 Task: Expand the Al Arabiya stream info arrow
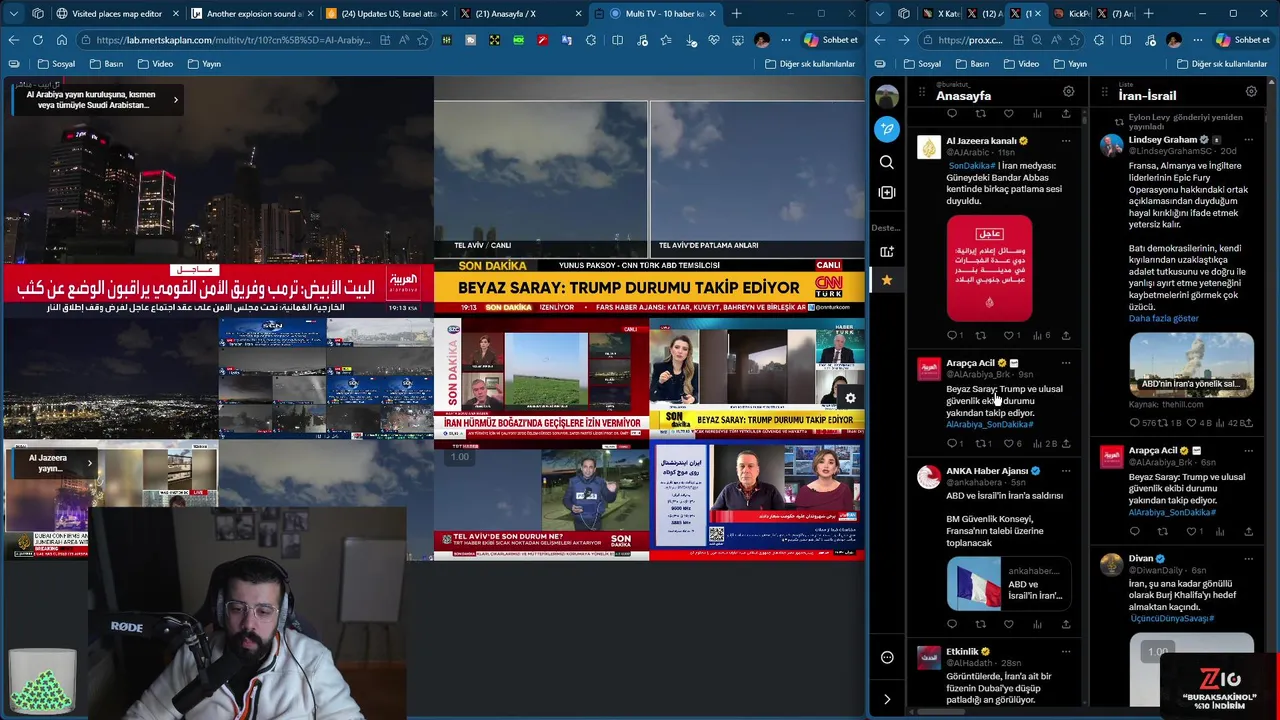coord(176,99)
